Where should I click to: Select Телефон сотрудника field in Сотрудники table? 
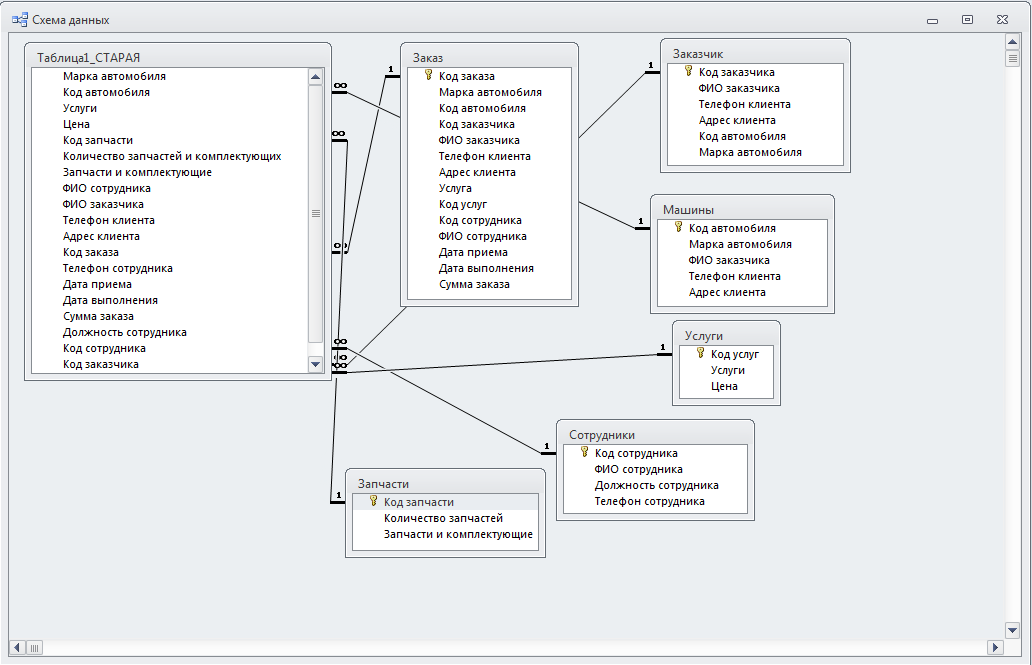tap(650, 502)
